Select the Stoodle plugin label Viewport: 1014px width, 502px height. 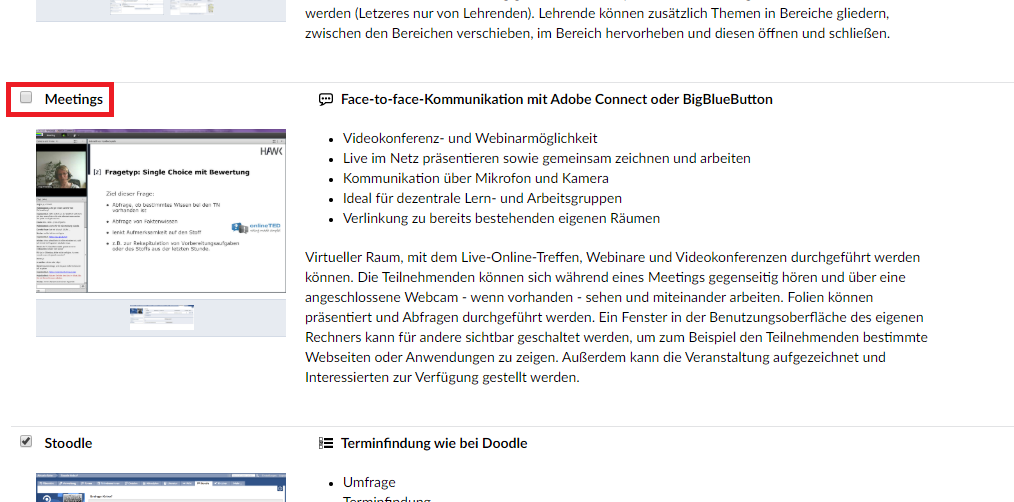pos(69,443)
